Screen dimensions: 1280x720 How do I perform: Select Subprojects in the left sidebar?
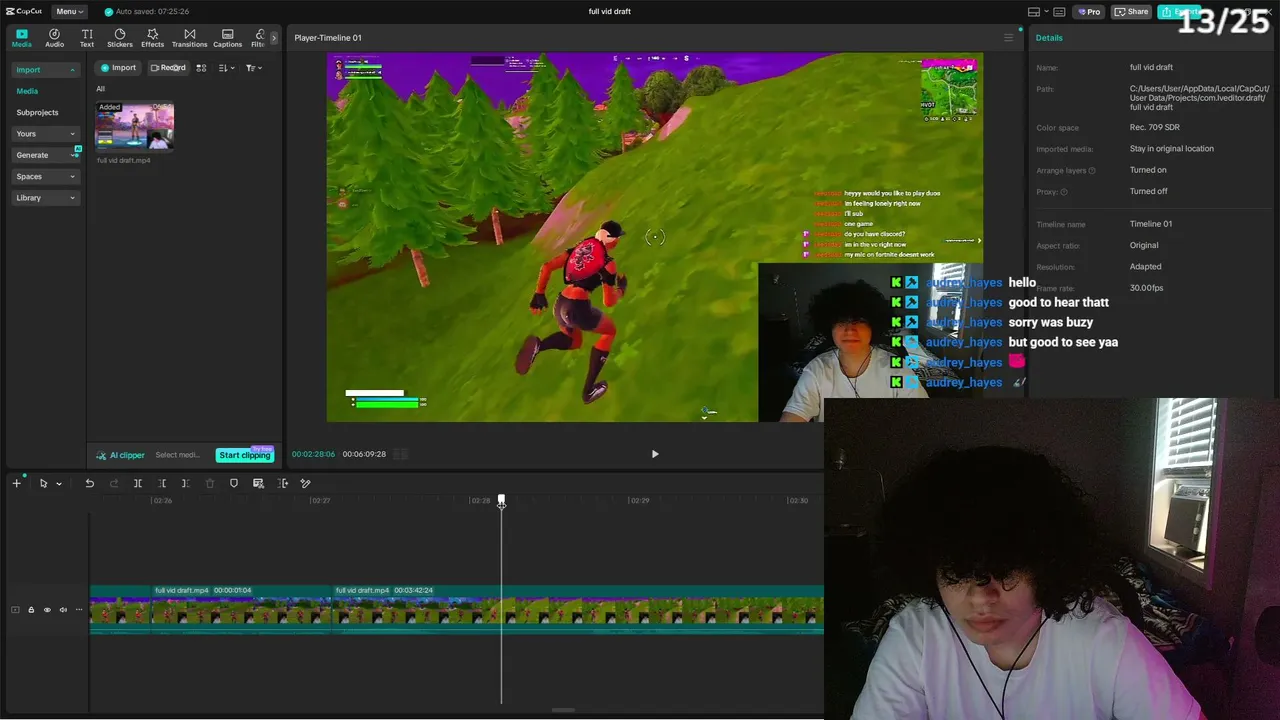37,113
